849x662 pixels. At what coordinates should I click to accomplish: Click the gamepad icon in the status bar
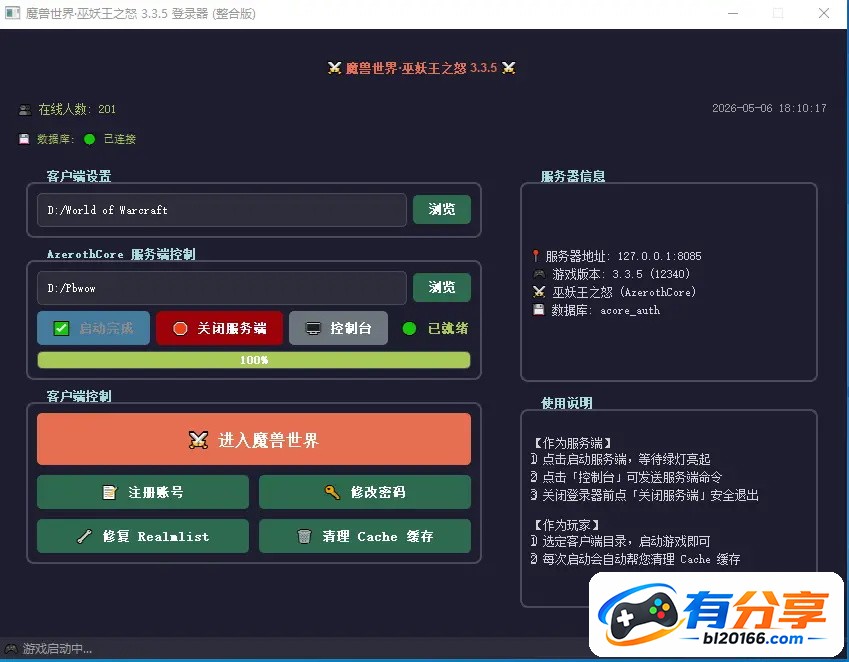11,648
